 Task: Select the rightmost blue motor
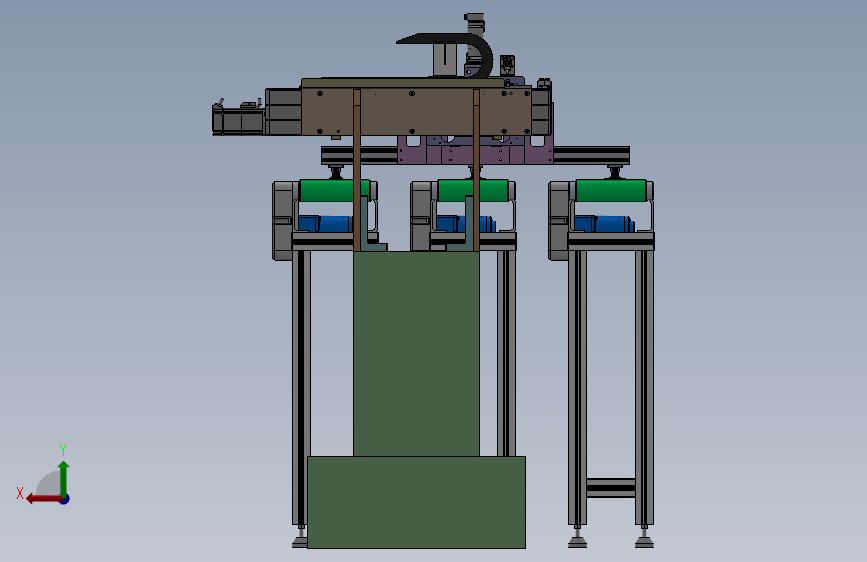604,223
